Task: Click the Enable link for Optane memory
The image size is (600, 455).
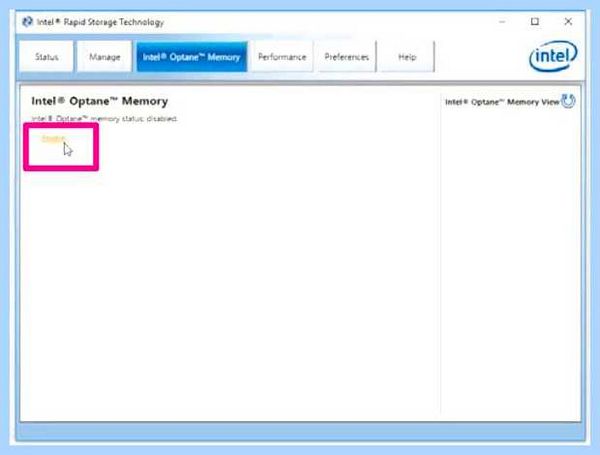Action: click(x=53, y=138)
